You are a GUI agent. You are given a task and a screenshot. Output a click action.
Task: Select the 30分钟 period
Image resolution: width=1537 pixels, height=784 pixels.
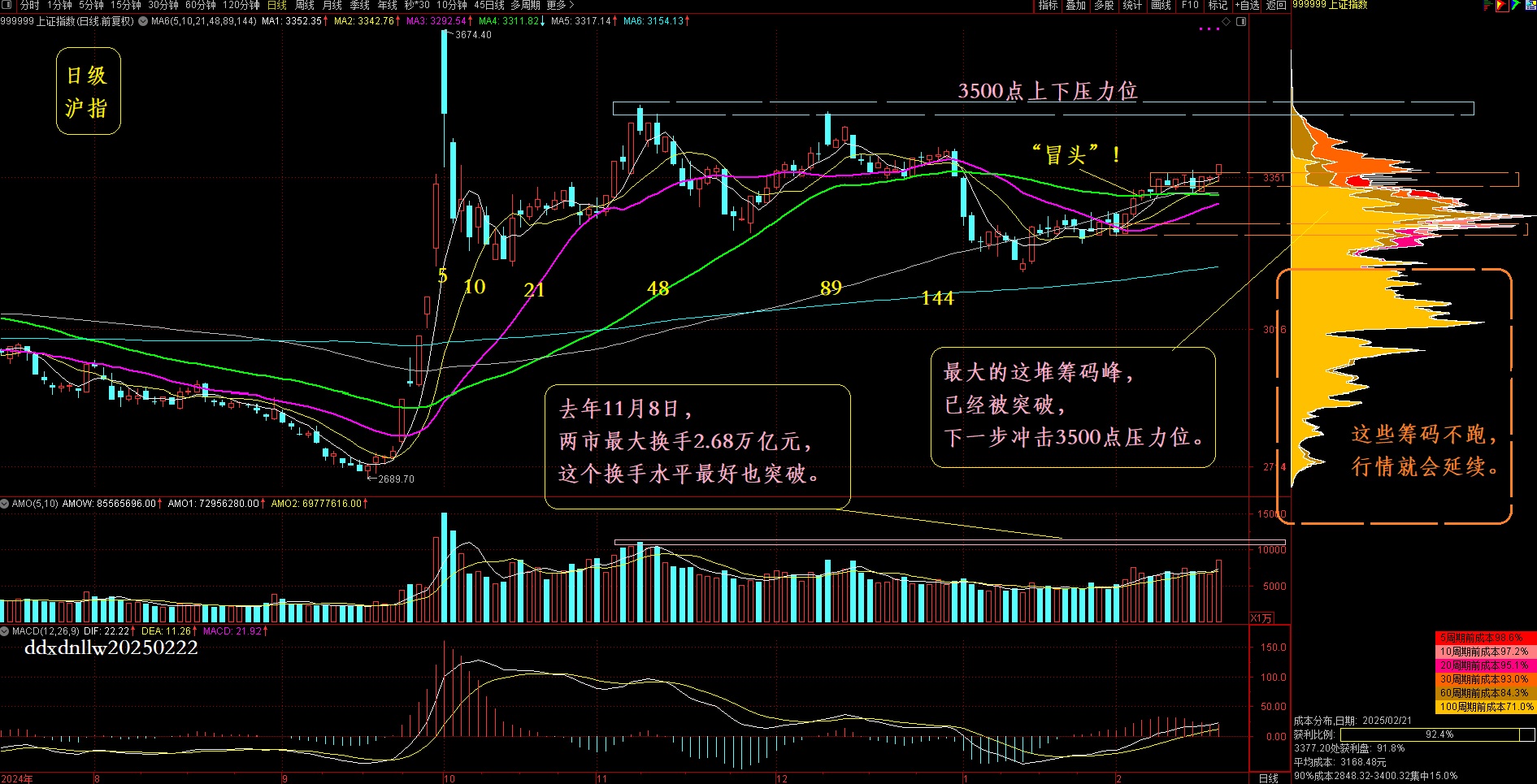[163, 5]
